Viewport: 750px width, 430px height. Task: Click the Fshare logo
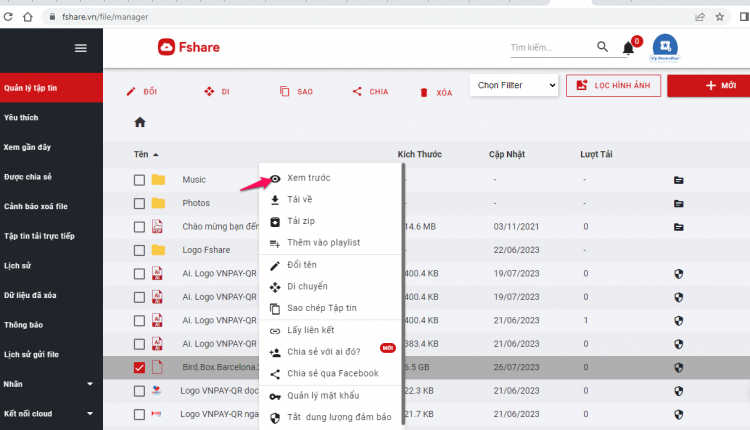coord(189,47)
